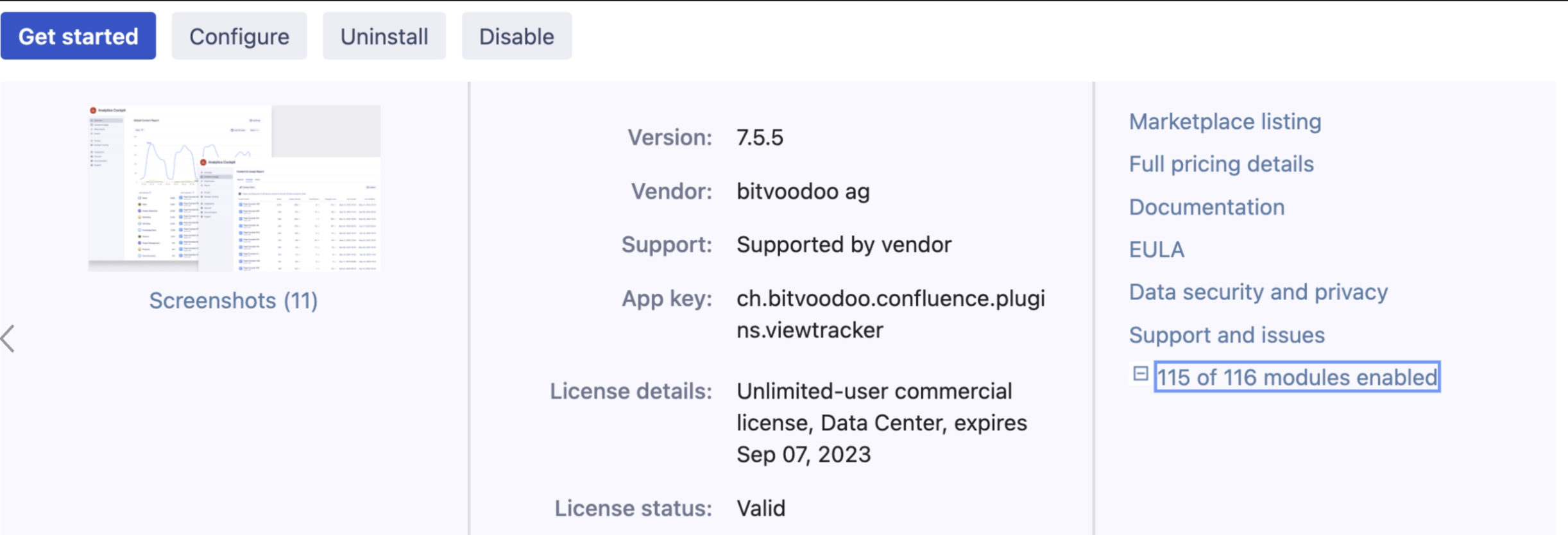Viewport: 1568px width, 535px height.
Task: Go to the Documentation link
Action: pyautogui.click(x=1206, y=207)
